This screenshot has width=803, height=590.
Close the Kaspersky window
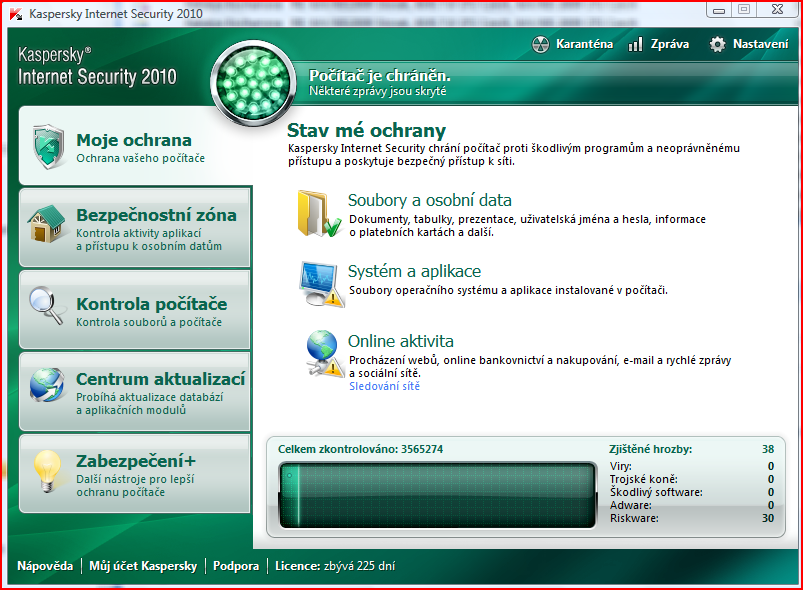[x=777, y=10]
